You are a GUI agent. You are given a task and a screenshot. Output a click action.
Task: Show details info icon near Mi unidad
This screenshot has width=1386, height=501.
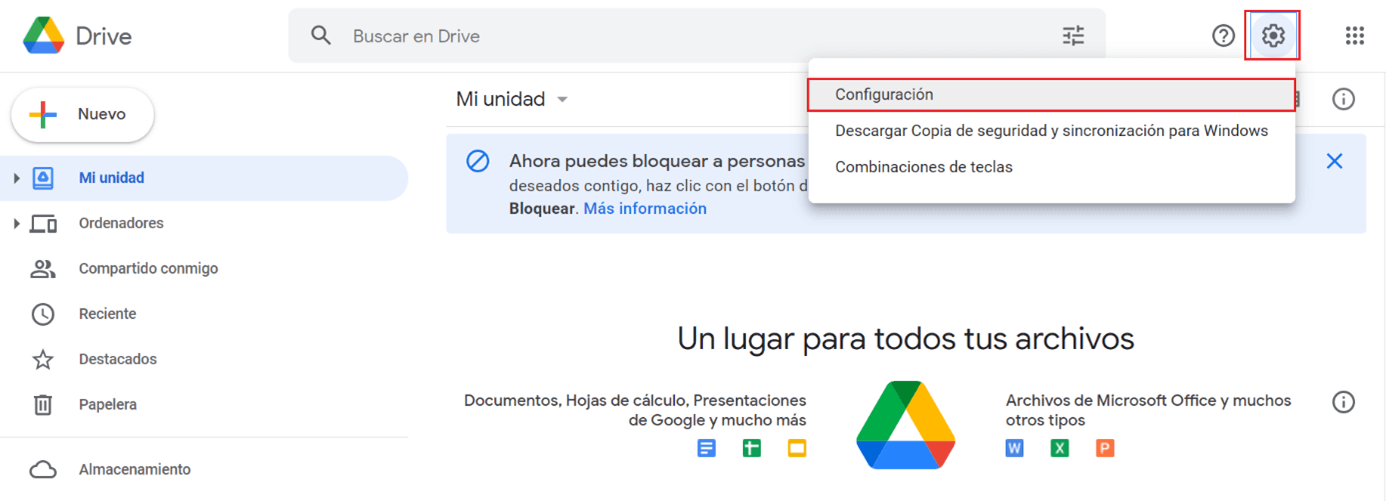(1344, 99)
